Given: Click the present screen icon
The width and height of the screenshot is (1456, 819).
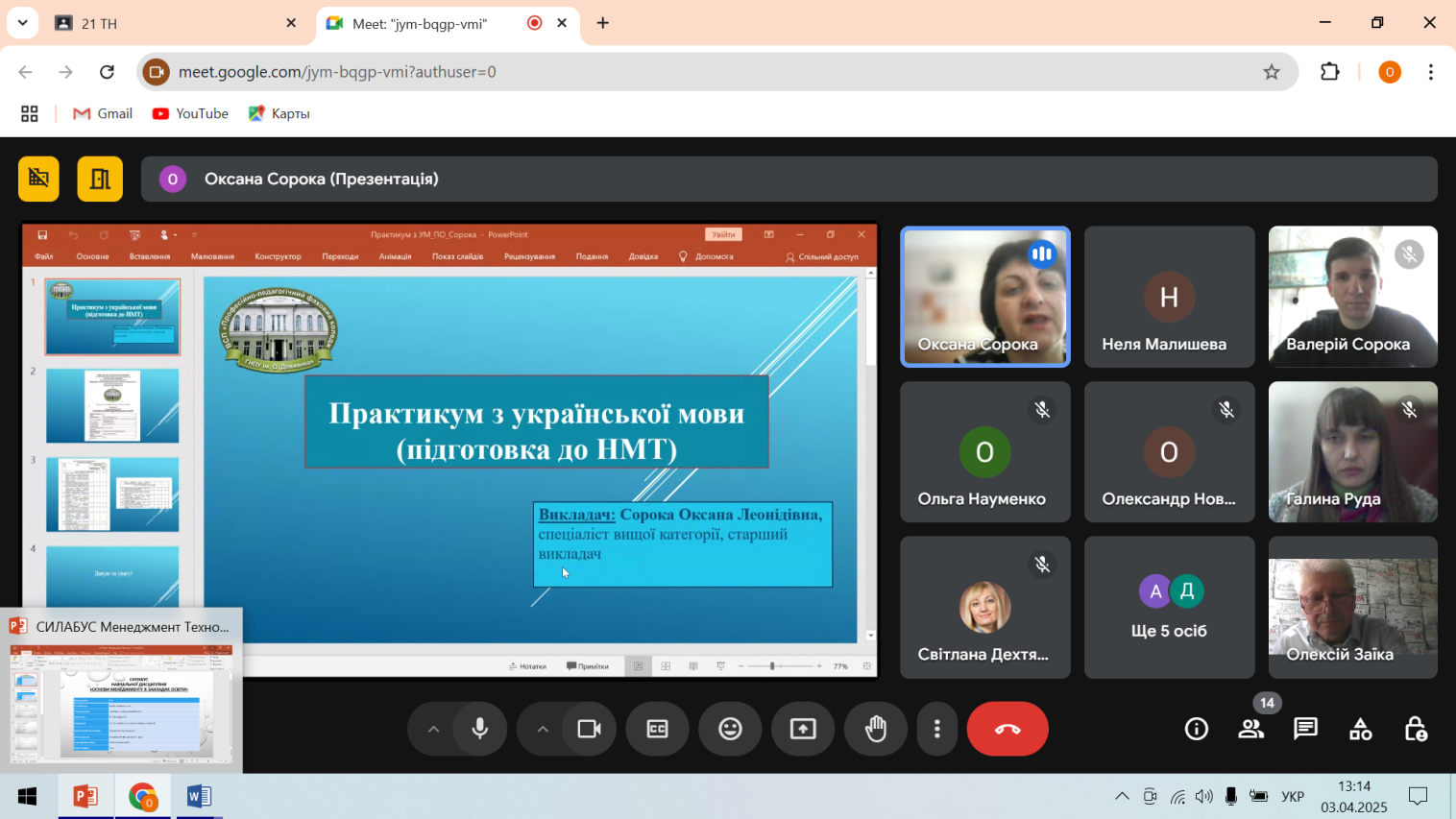Looking at the screenshot, I should tap(803, 729).
